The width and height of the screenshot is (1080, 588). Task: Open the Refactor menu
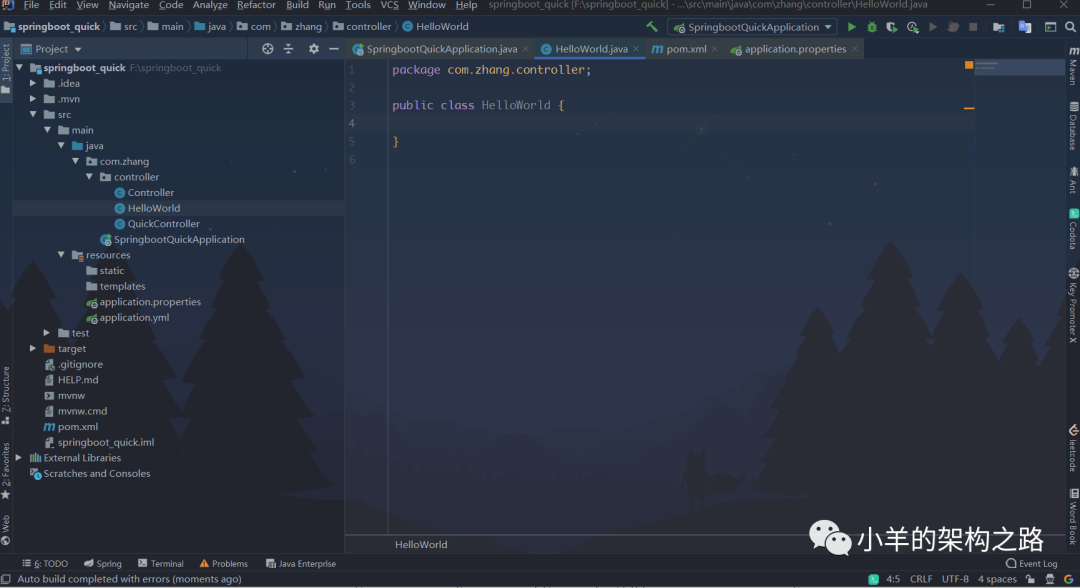(256, 6)
